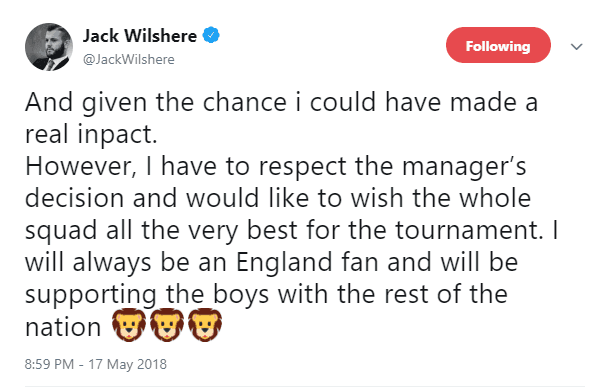Open the Jack Wilshere display name link
606x387 pixels.
(140, 36)
